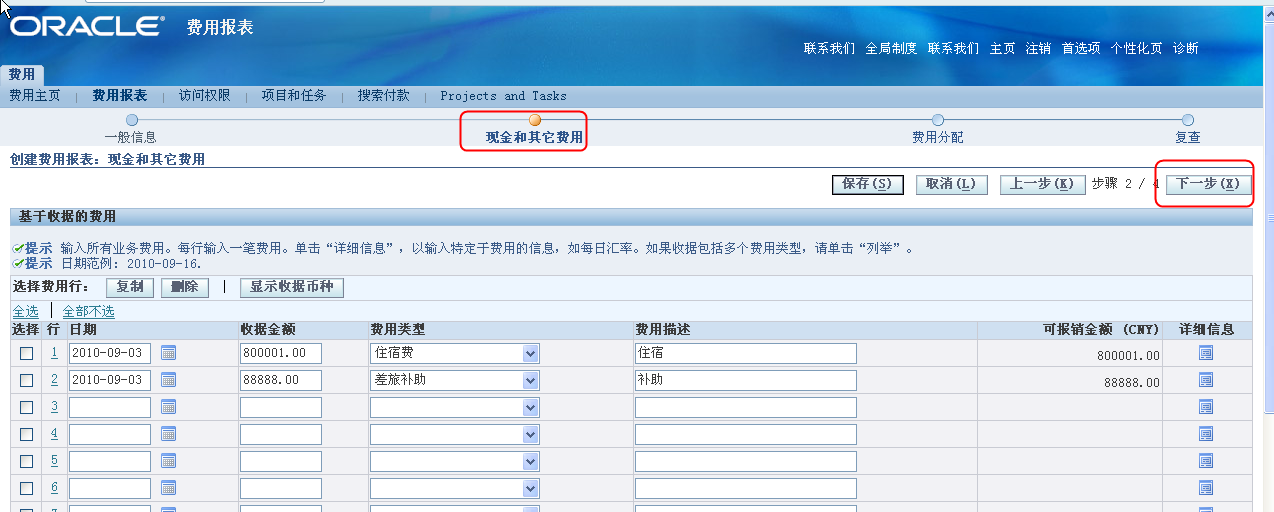Open 详细信息 icon for row 5
The image size is (1274, 512).
1205,461
